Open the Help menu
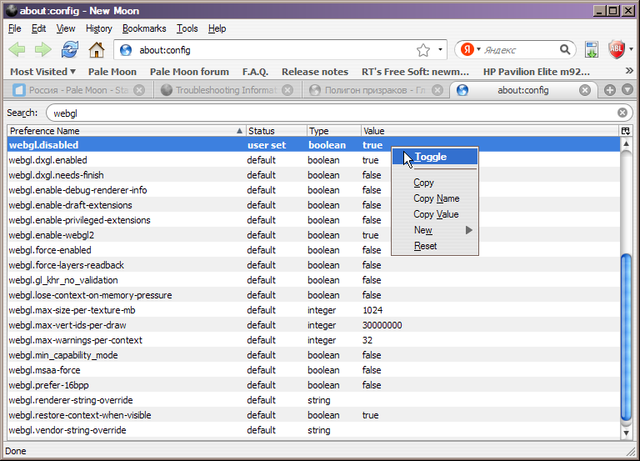Viewport: 640px width, 461px height. click(x=217, y=29)
